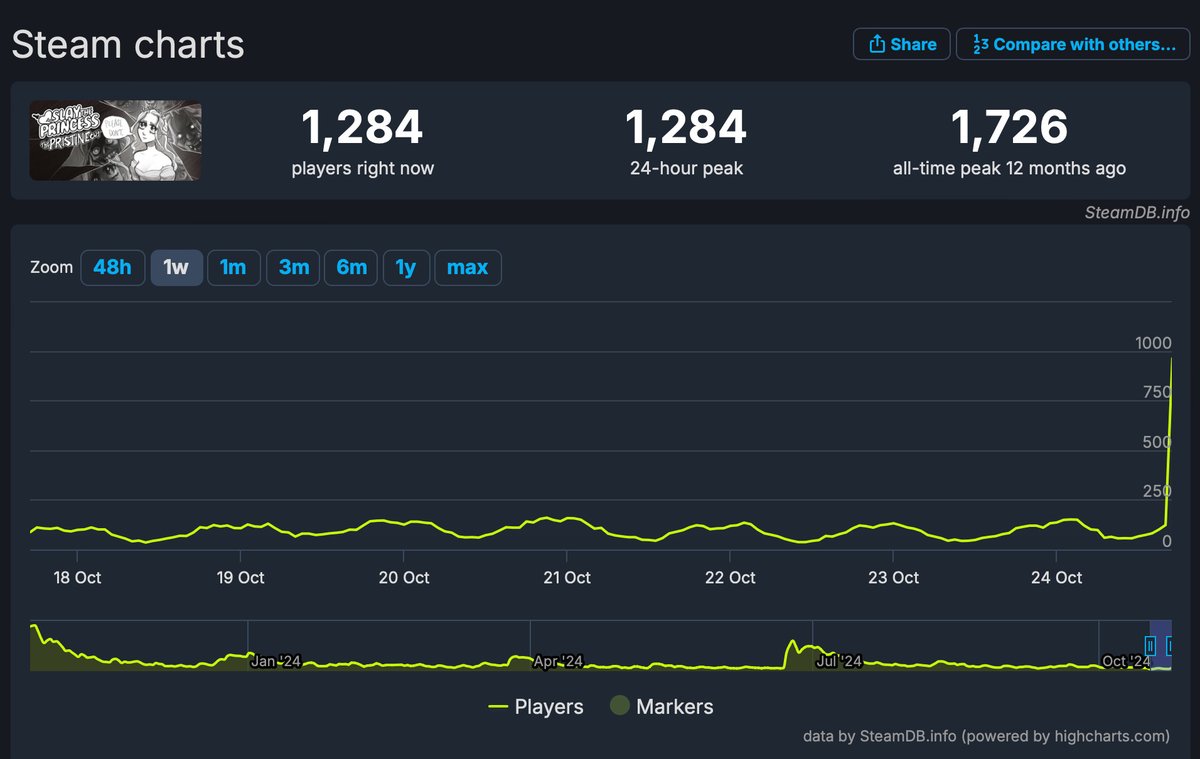1200x759 pixels.
Task: Switch zoom to 6m
Action: (352, 267)
